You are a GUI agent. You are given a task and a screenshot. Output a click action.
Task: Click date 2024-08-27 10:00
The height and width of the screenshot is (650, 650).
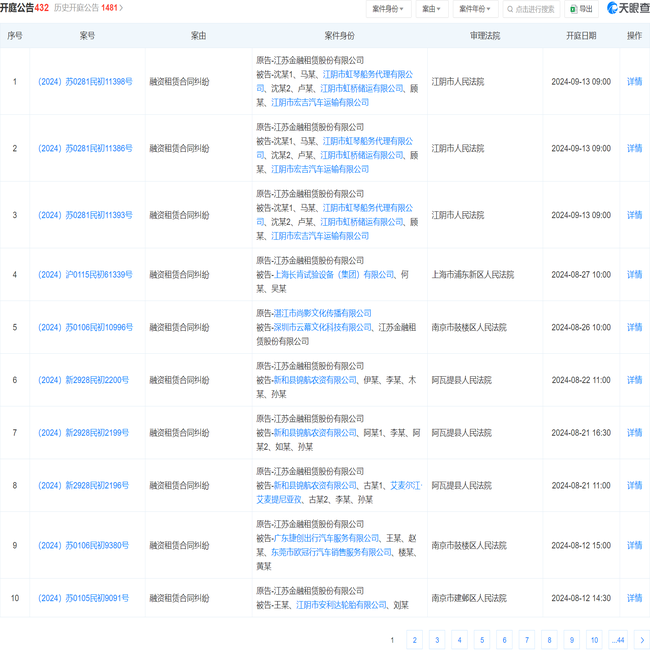click(x=581, y=274)
